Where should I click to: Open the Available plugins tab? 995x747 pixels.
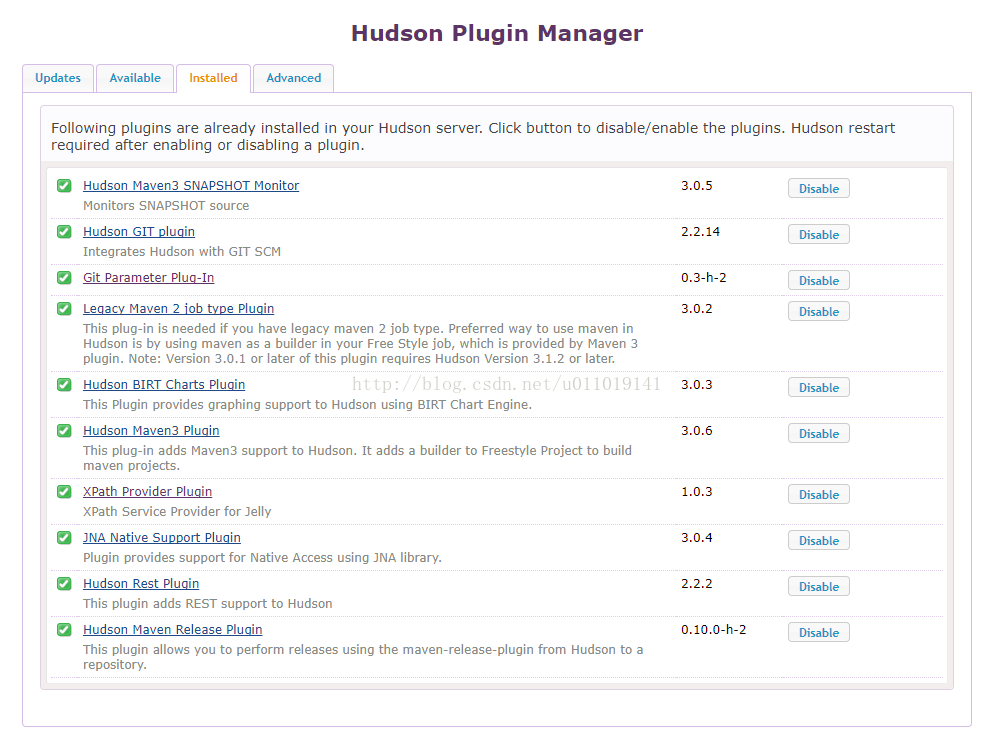pyautogui.click(x=135, y=78)
